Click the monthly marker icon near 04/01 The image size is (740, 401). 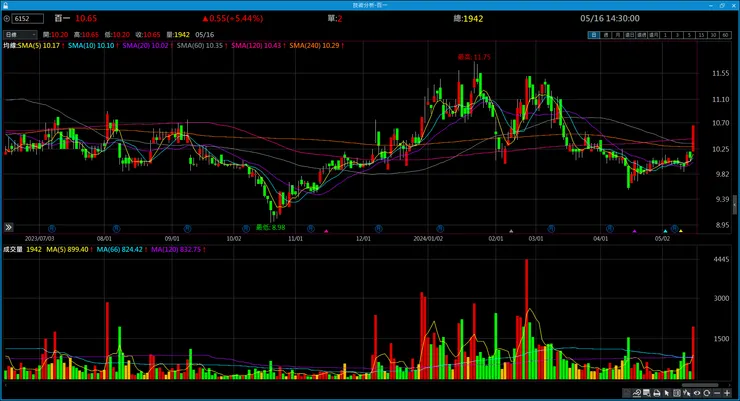click(610, 229)
